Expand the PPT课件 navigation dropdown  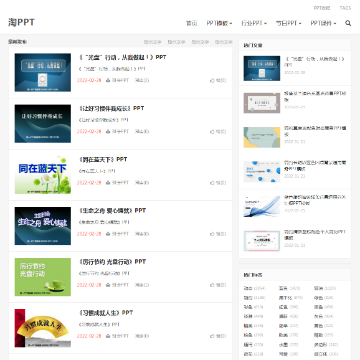(323, 23)
